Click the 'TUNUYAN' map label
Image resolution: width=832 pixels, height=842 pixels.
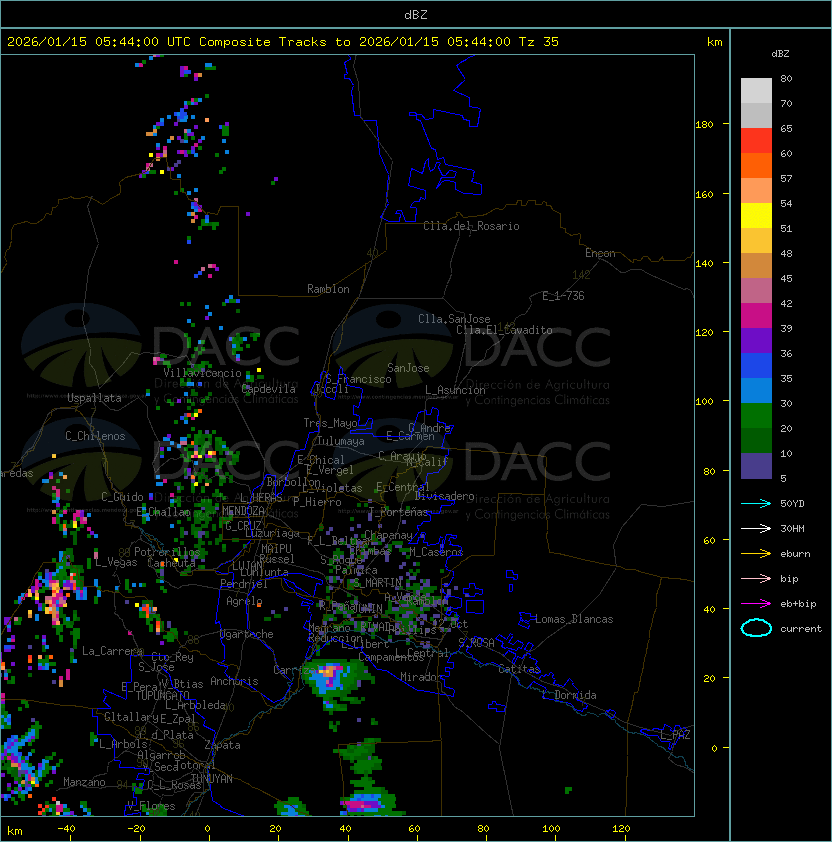[x=212, y=779]
